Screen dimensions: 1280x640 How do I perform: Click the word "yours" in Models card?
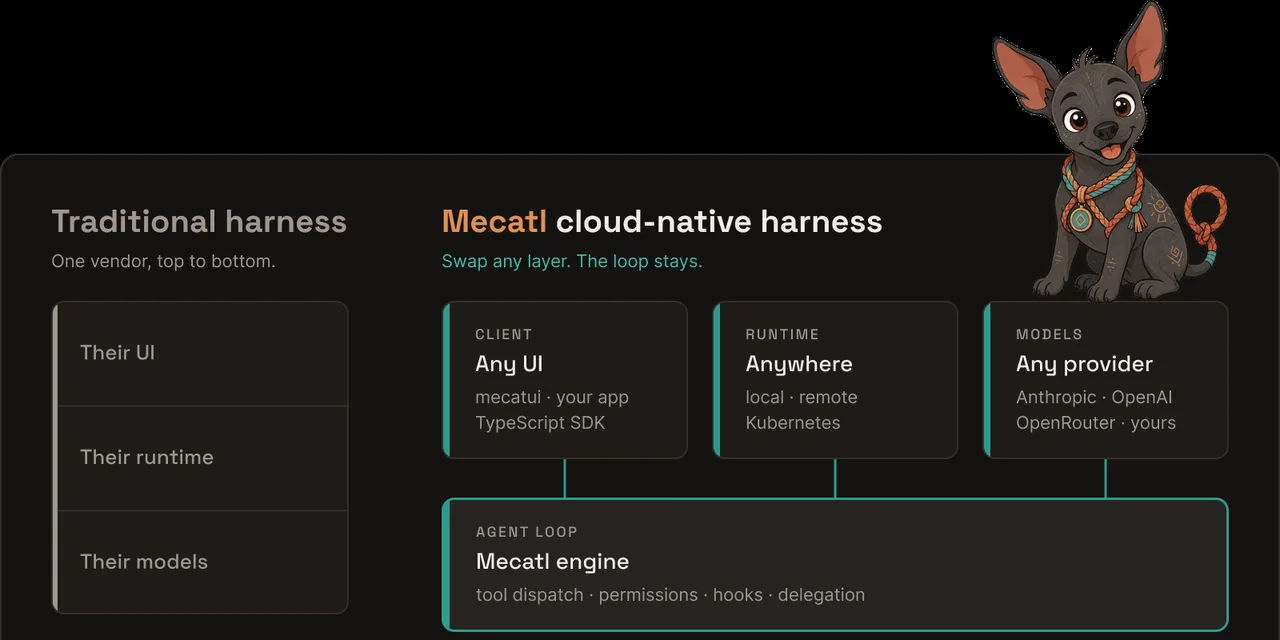click(x=1153, y=423)
